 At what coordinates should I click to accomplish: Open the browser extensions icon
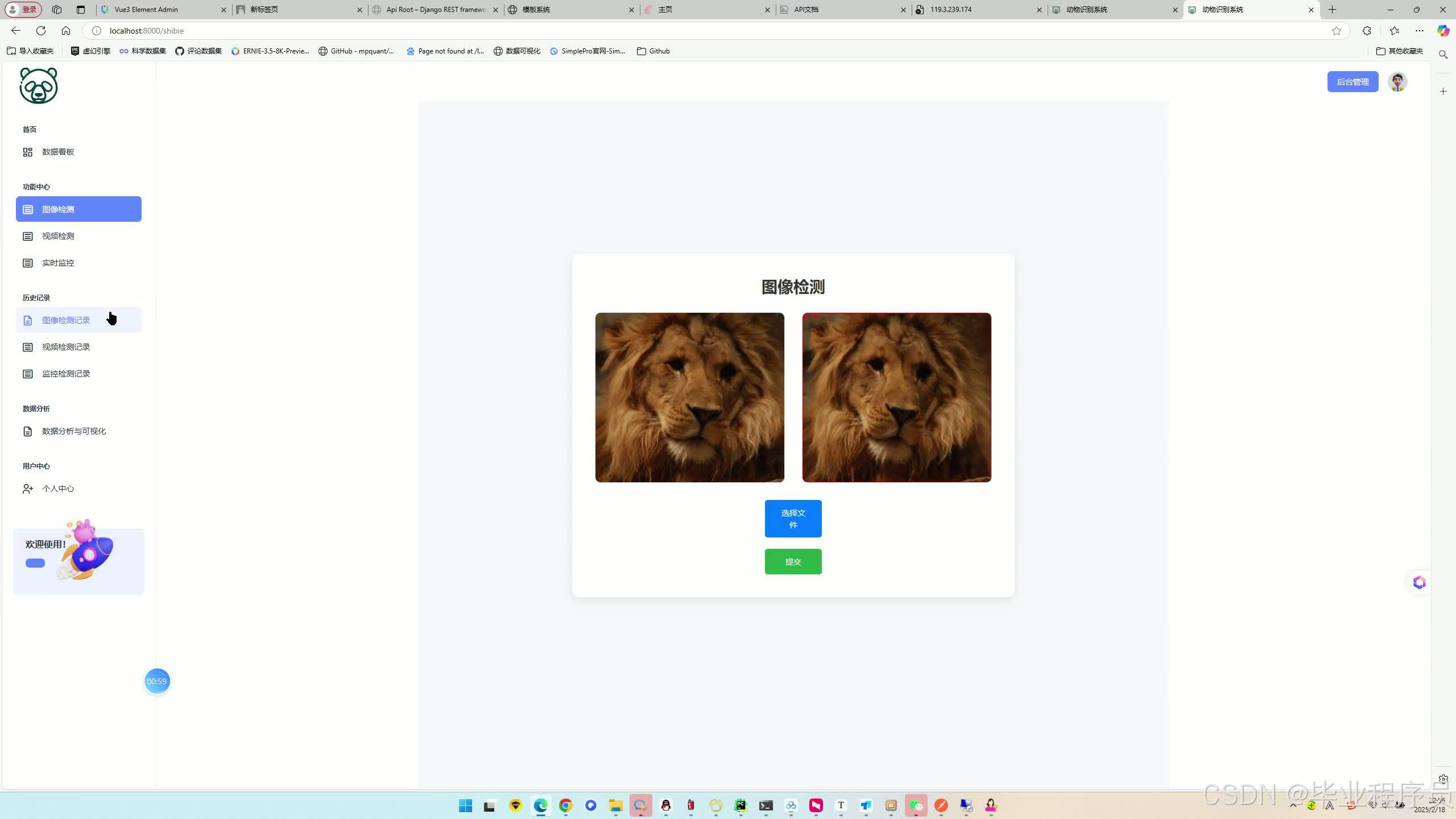1367,31
